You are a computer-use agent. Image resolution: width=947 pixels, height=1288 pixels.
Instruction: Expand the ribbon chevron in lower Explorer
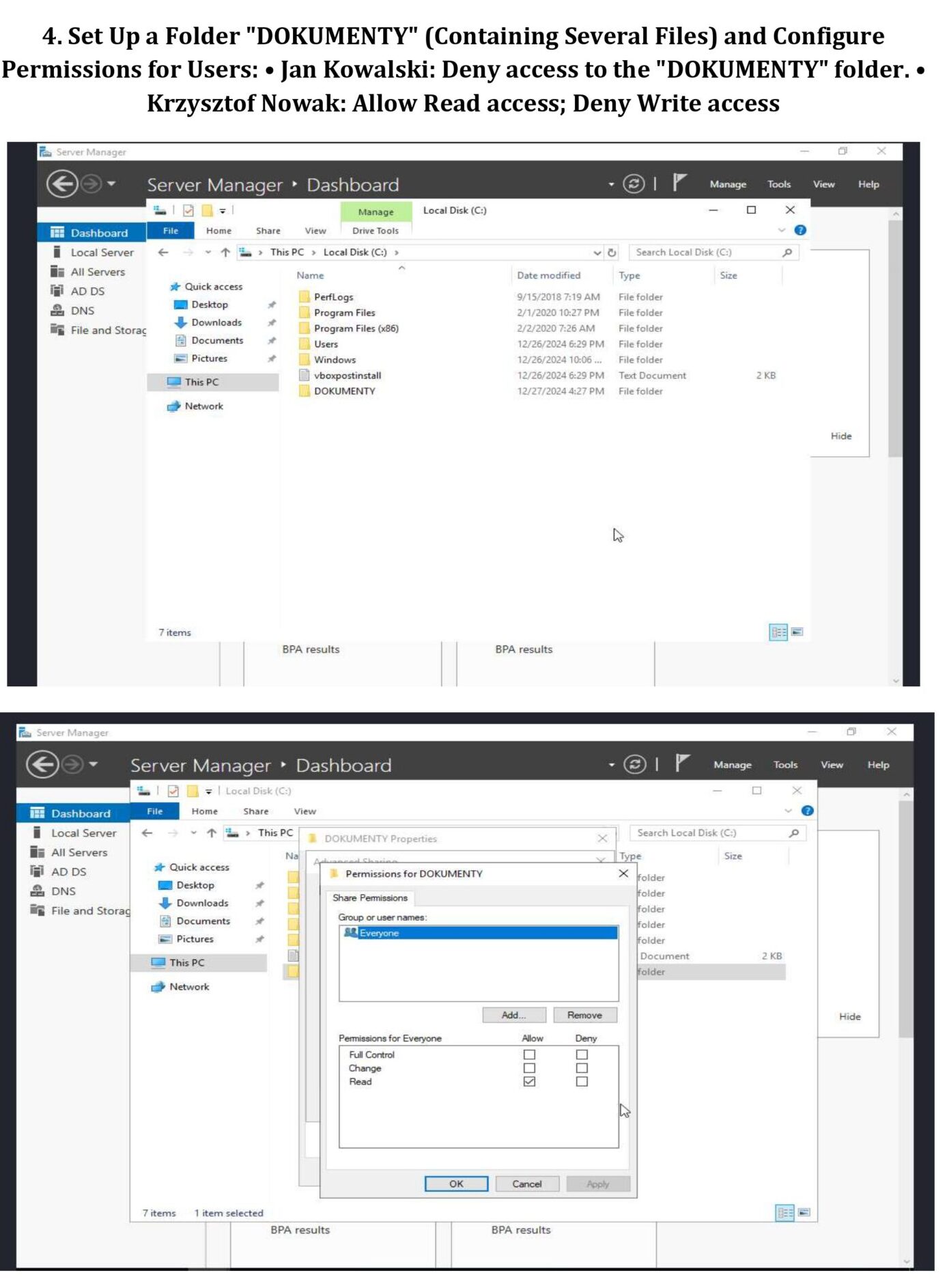(789, 811)
